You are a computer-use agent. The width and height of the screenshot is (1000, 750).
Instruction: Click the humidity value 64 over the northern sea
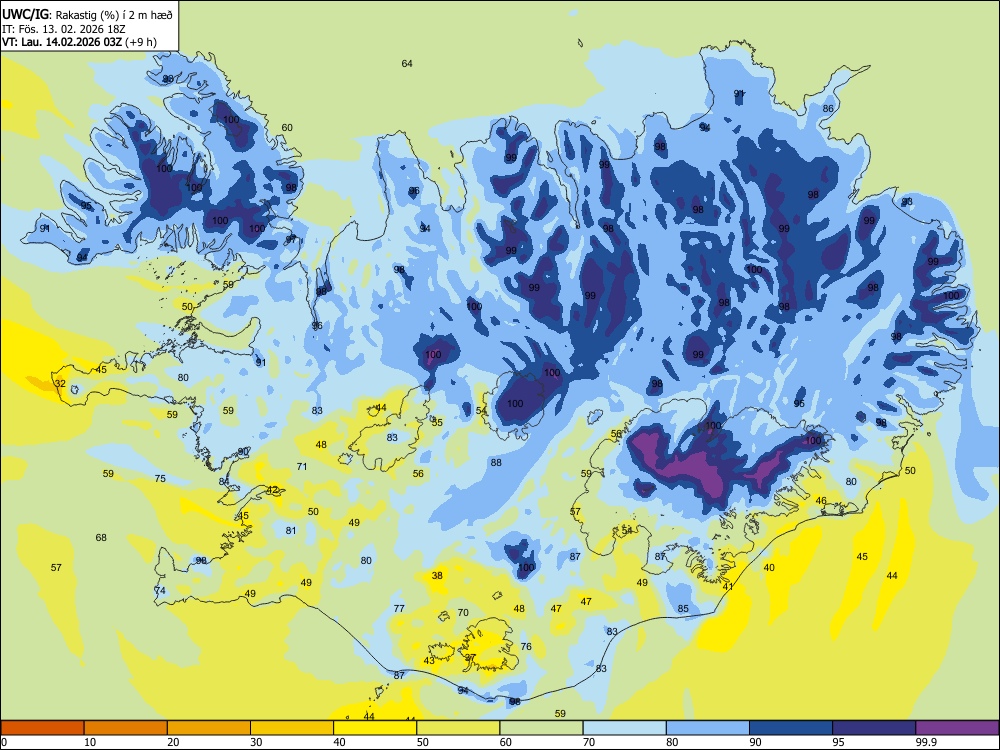click(407, 63)
